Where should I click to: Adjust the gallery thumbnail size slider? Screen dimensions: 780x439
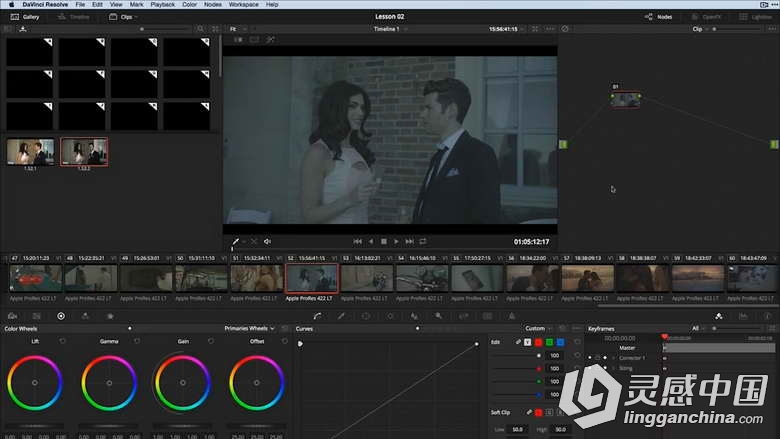tap(142, 29)
